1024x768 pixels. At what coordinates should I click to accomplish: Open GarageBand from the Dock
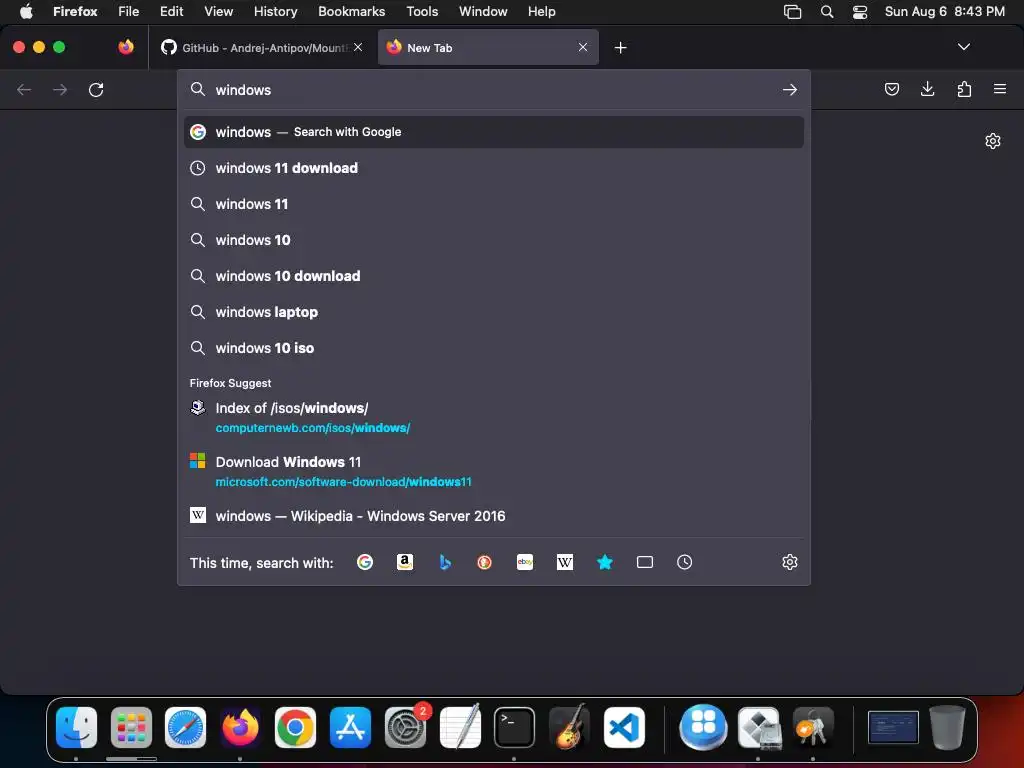point(569,728)
